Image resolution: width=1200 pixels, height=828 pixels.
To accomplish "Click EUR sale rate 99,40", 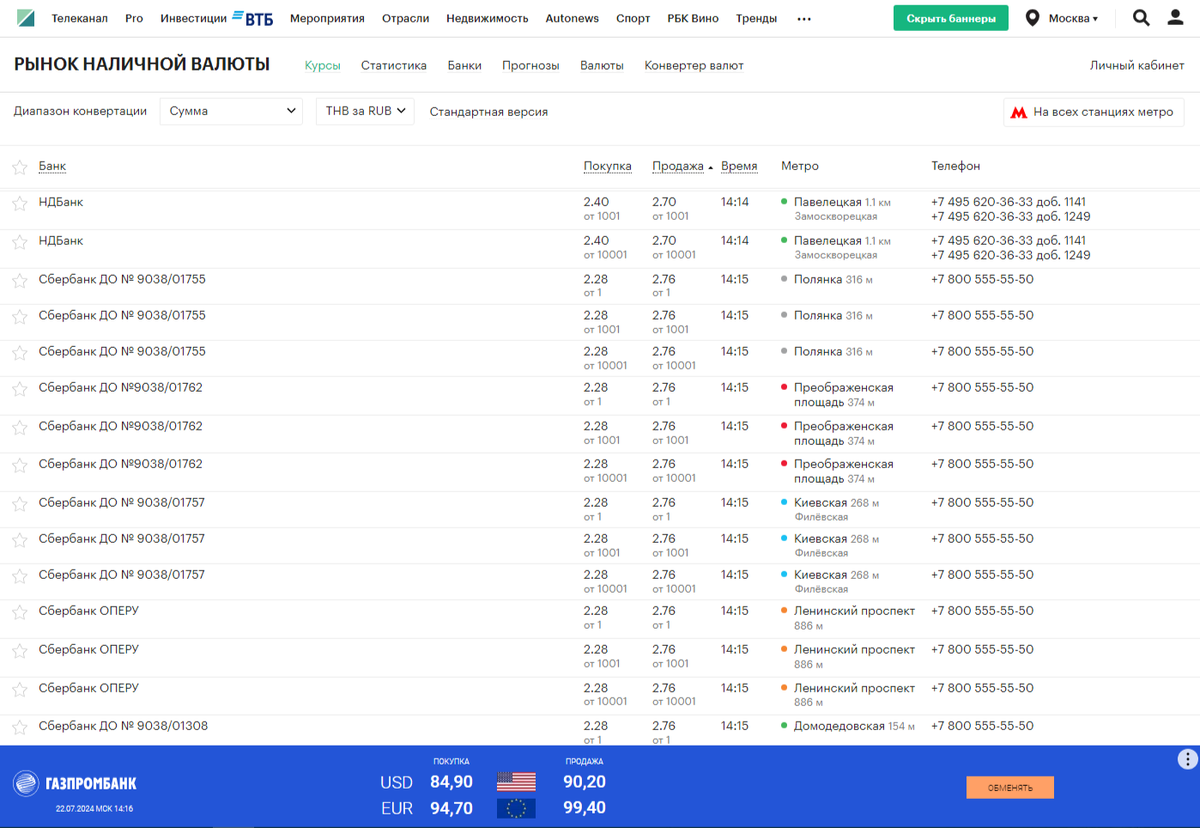I will [x=585, y=808].
